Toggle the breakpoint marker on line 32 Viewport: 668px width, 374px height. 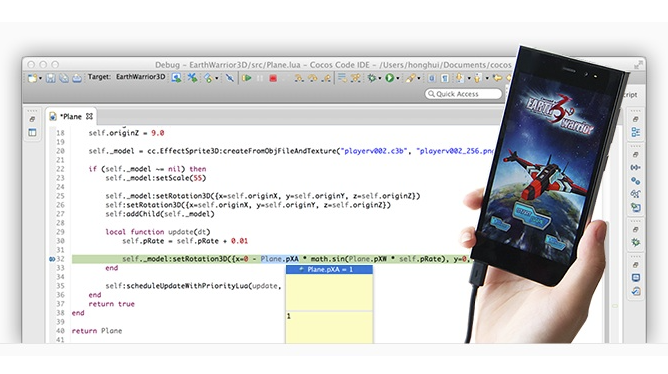click(52, 259)
